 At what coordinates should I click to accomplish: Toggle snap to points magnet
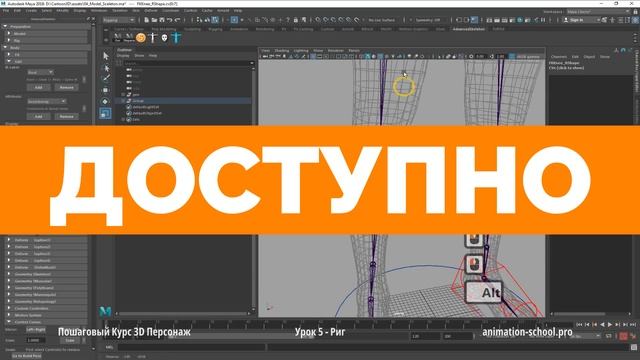(x=333, y=20)
